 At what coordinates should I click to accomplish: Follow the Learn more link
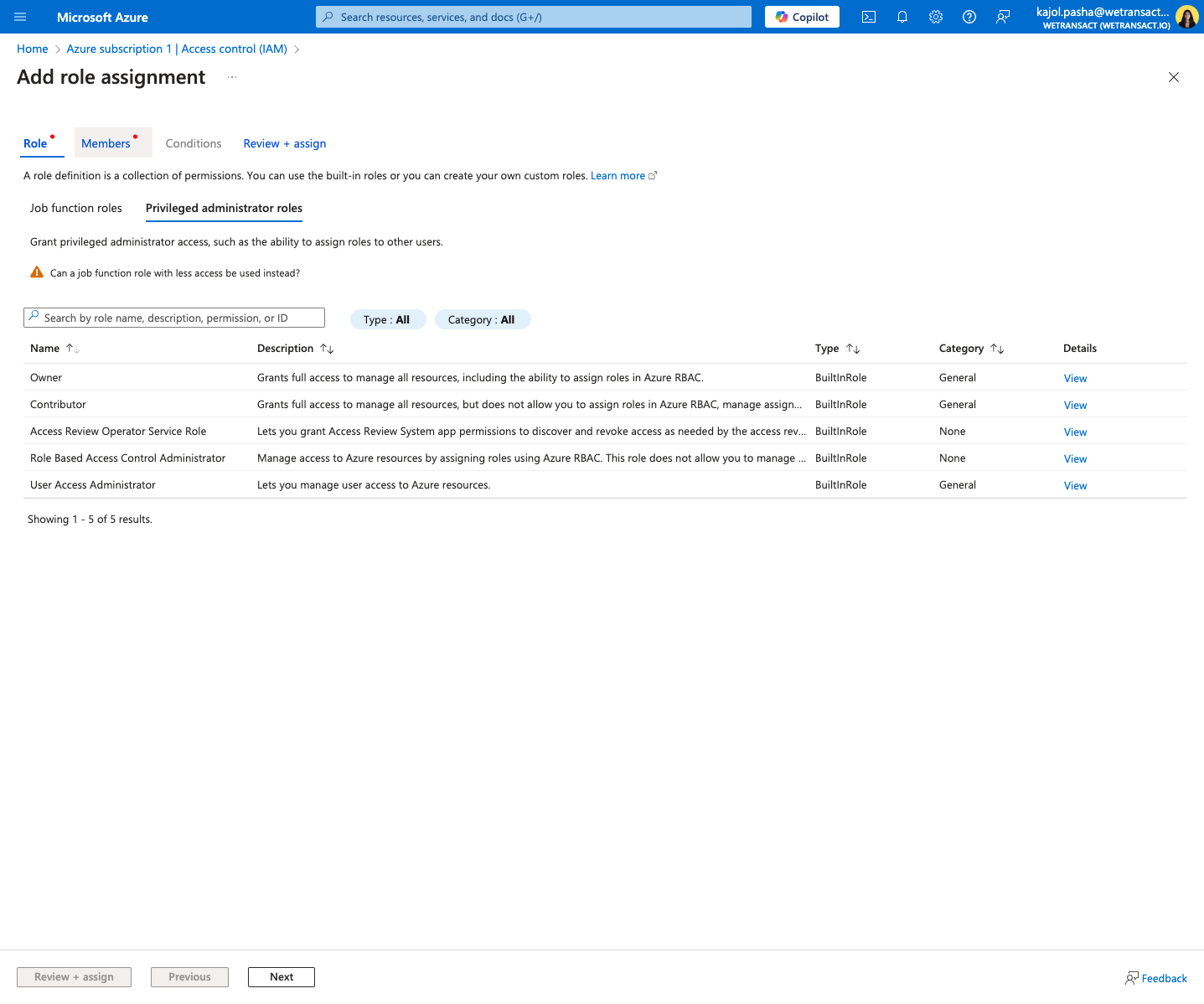623,176
